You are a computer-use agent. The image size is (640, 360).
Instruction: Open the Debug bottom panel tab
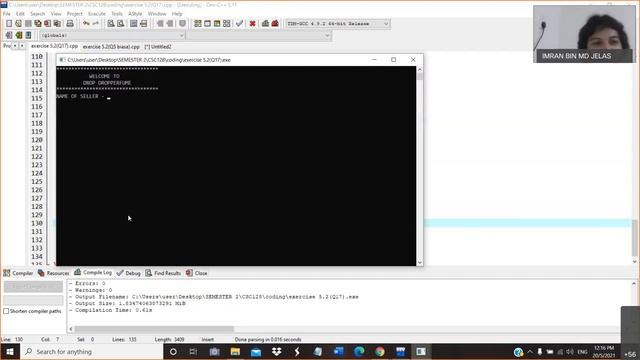point(129,273)
